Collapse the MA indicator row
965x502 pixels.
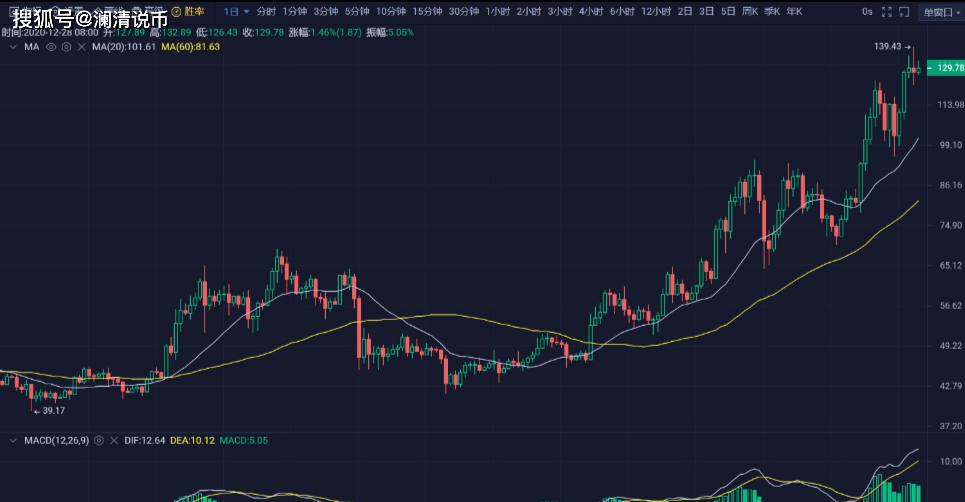tap(12, 47)
